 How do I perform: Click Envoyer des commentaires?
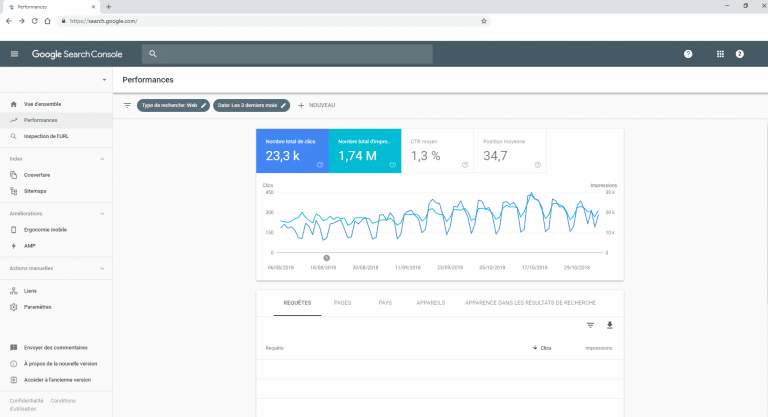tap(56, 347)
